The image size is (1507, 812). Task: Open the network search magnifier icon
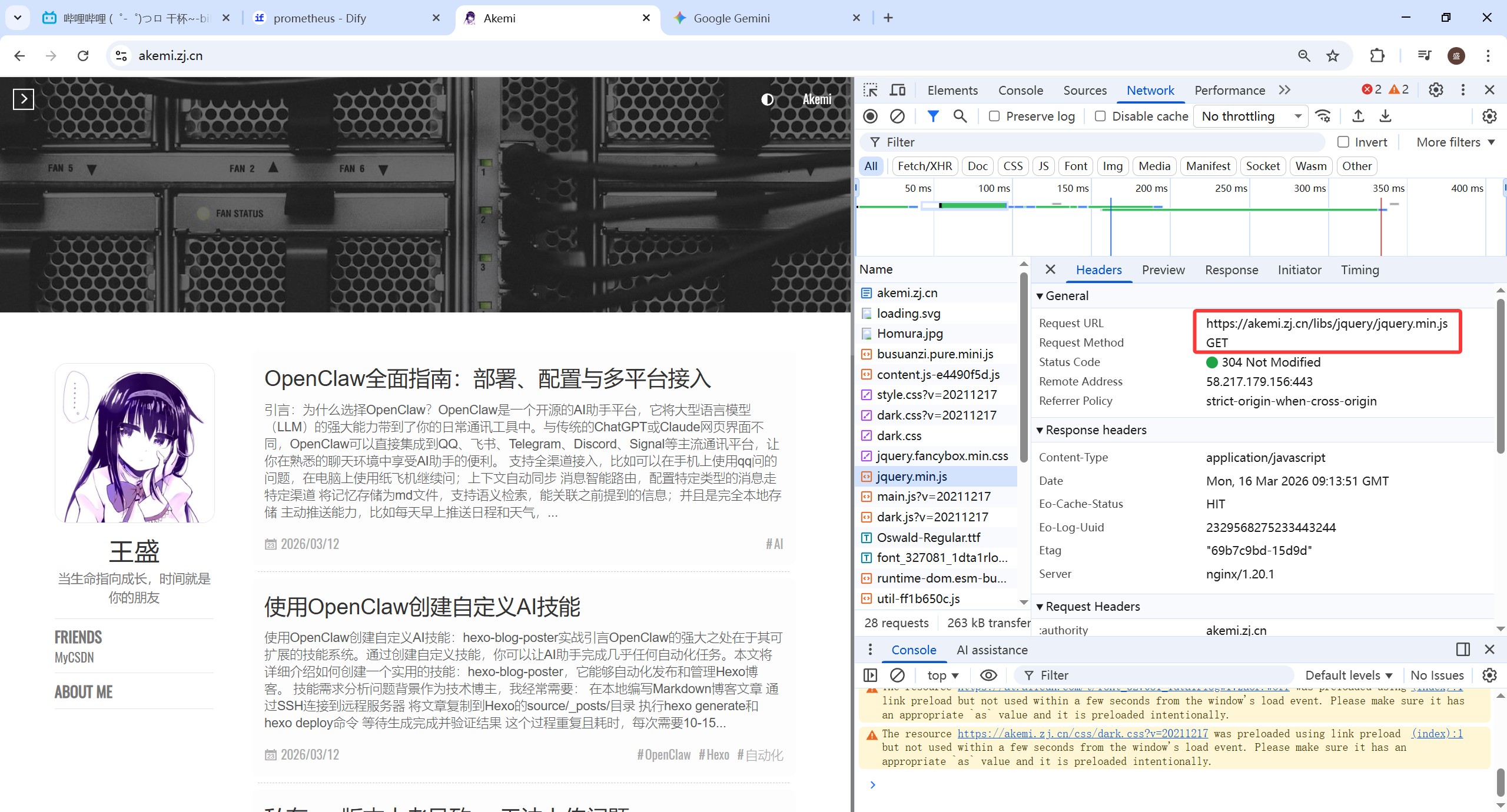960,117
